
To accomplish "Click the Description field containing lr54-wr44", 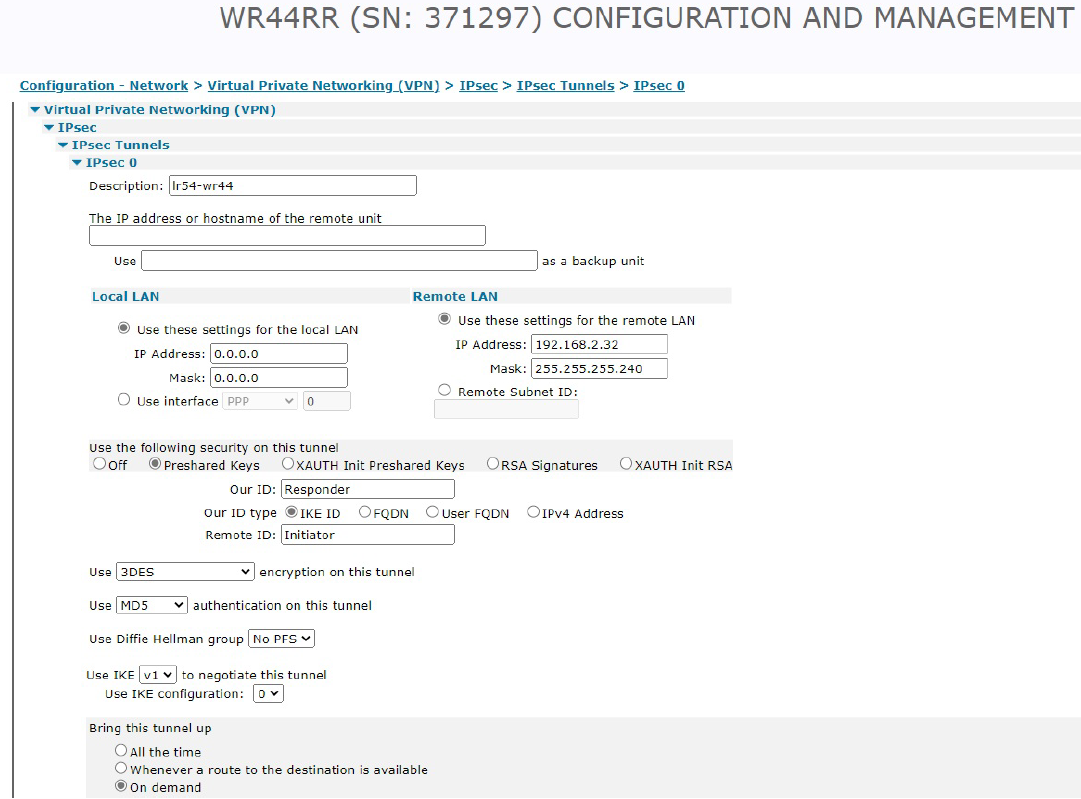I will (293, 185).
